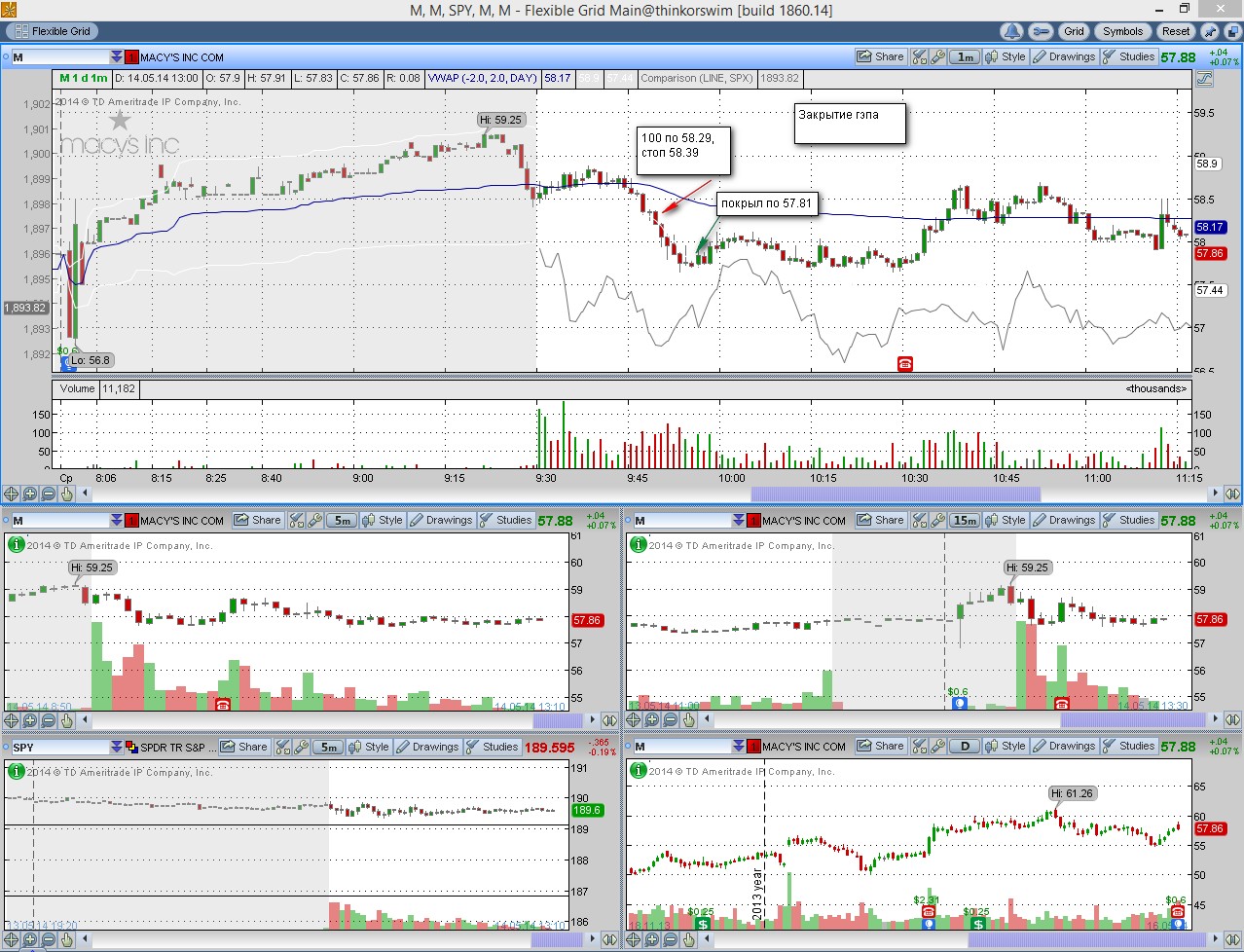The width and height of the screenshot is (1244, 952).
Task: Click conference call phone icon on main chart
Action: pos(904,363)
